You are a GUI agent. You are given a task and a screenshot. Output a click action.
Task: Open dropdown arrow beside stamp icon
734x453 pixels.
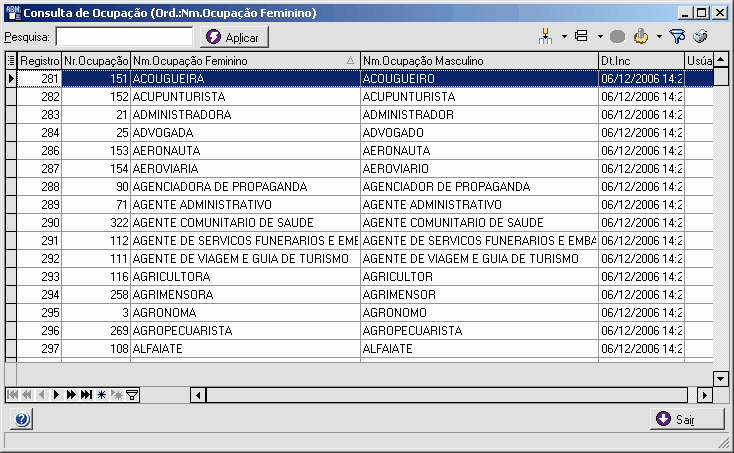[x=659, y=37]
